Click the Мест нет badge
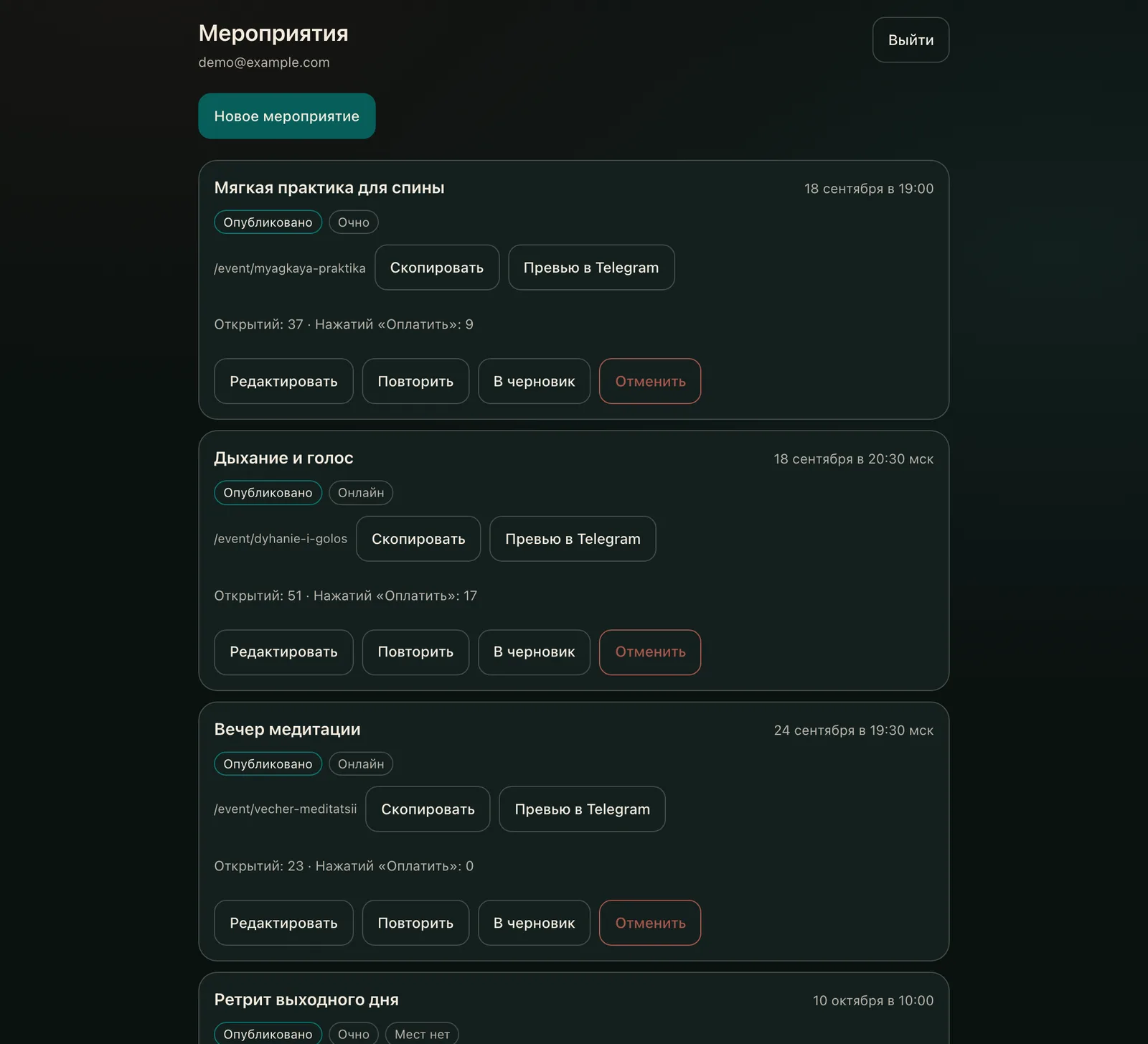1148x1044 pixels. (422, 1034)
